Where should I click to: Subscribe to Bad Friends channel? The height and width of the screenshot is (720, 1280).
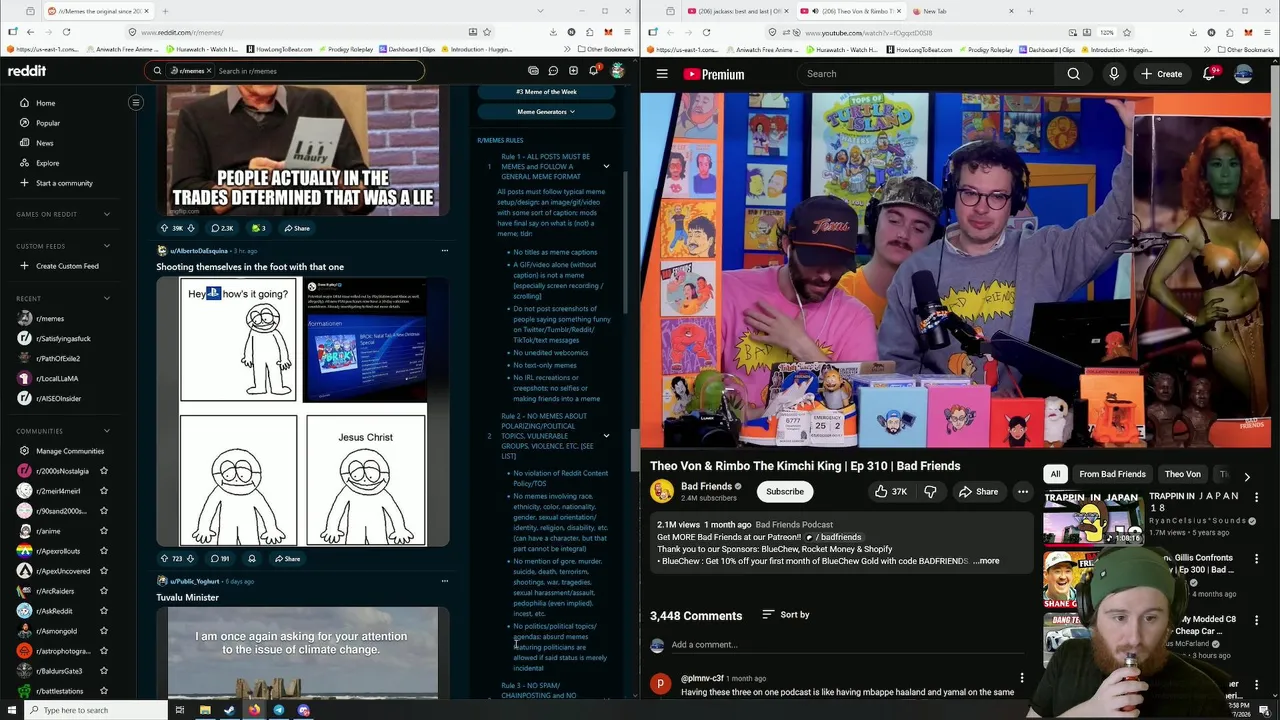tap(785, 491)
